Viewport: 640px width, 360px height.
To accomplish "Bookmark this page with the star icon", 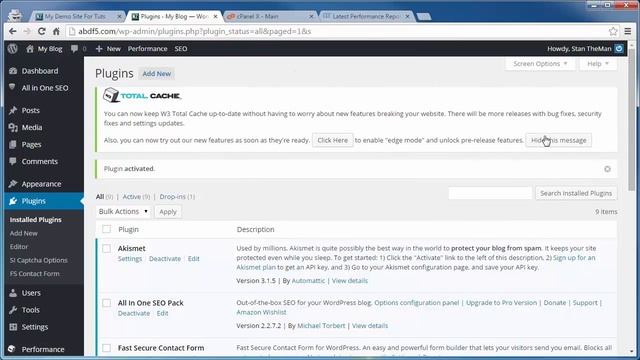I will point(613,31).
